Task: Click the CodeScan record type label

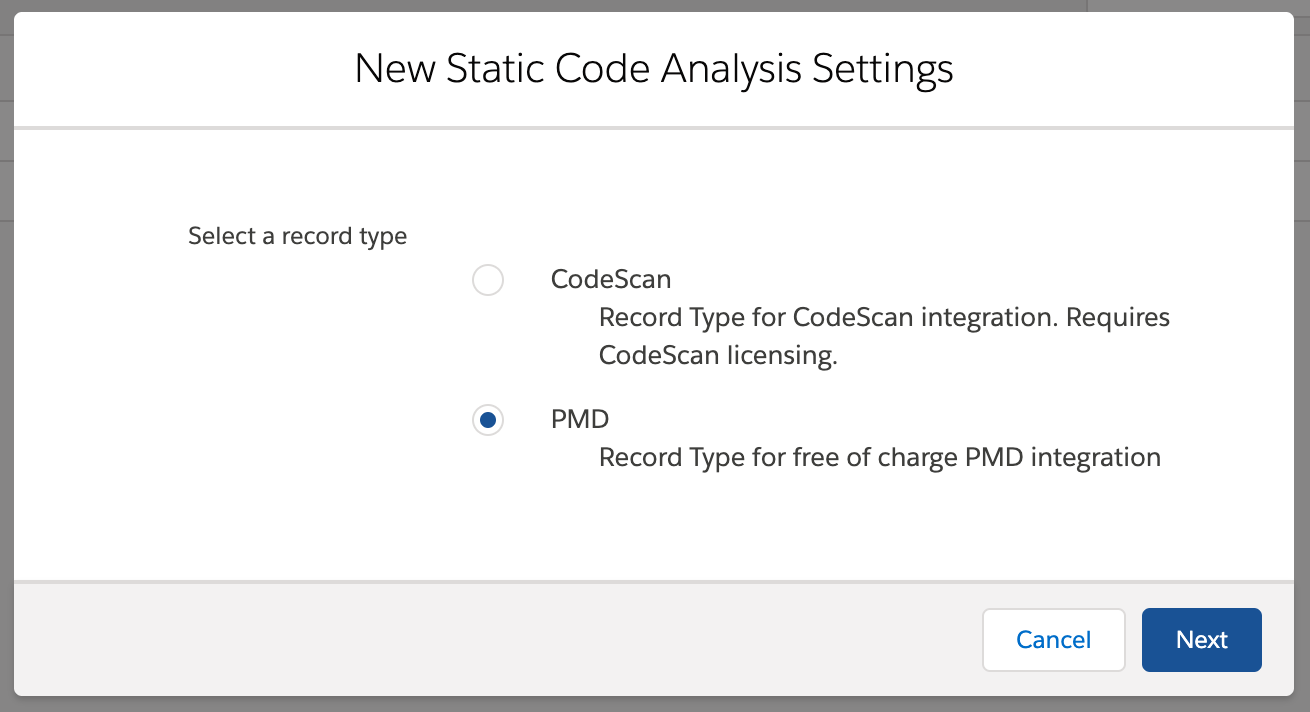Action: click(x=610, y=279)
